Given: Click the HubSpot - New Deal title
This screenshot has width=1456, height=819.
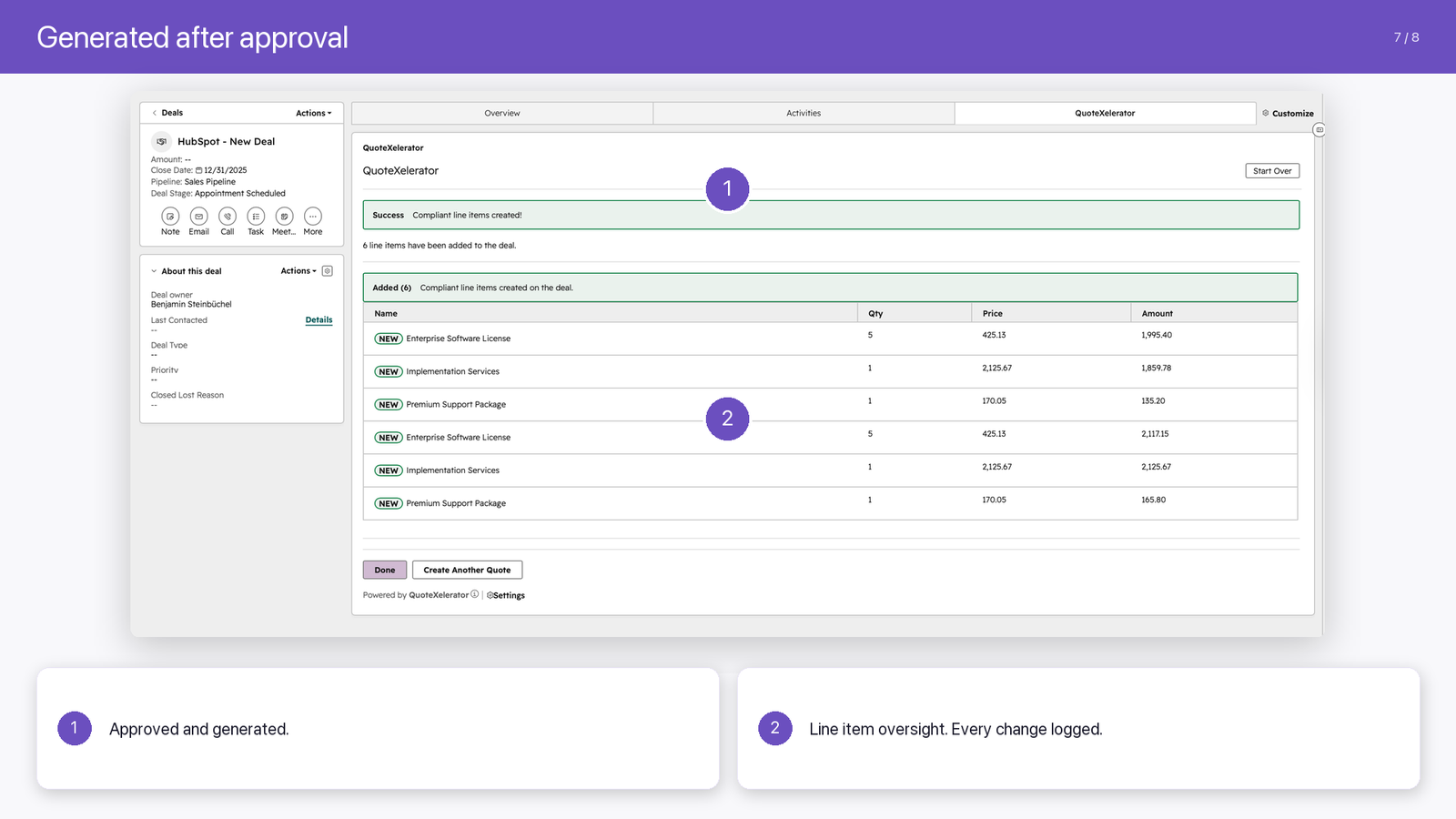Looking at the screenshot, I should tap(227, 142).
